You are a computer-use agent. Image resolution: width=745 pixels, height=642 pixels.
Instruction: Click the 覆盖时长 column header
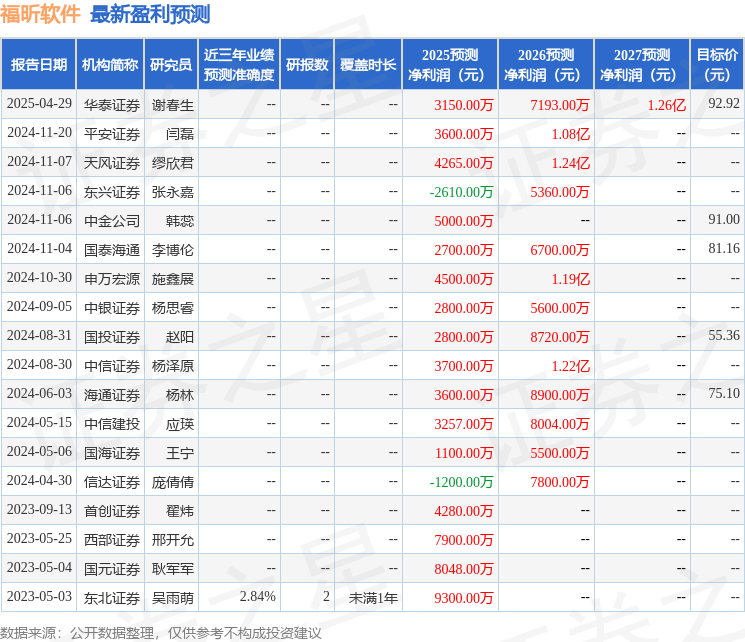tap(368, 65)
